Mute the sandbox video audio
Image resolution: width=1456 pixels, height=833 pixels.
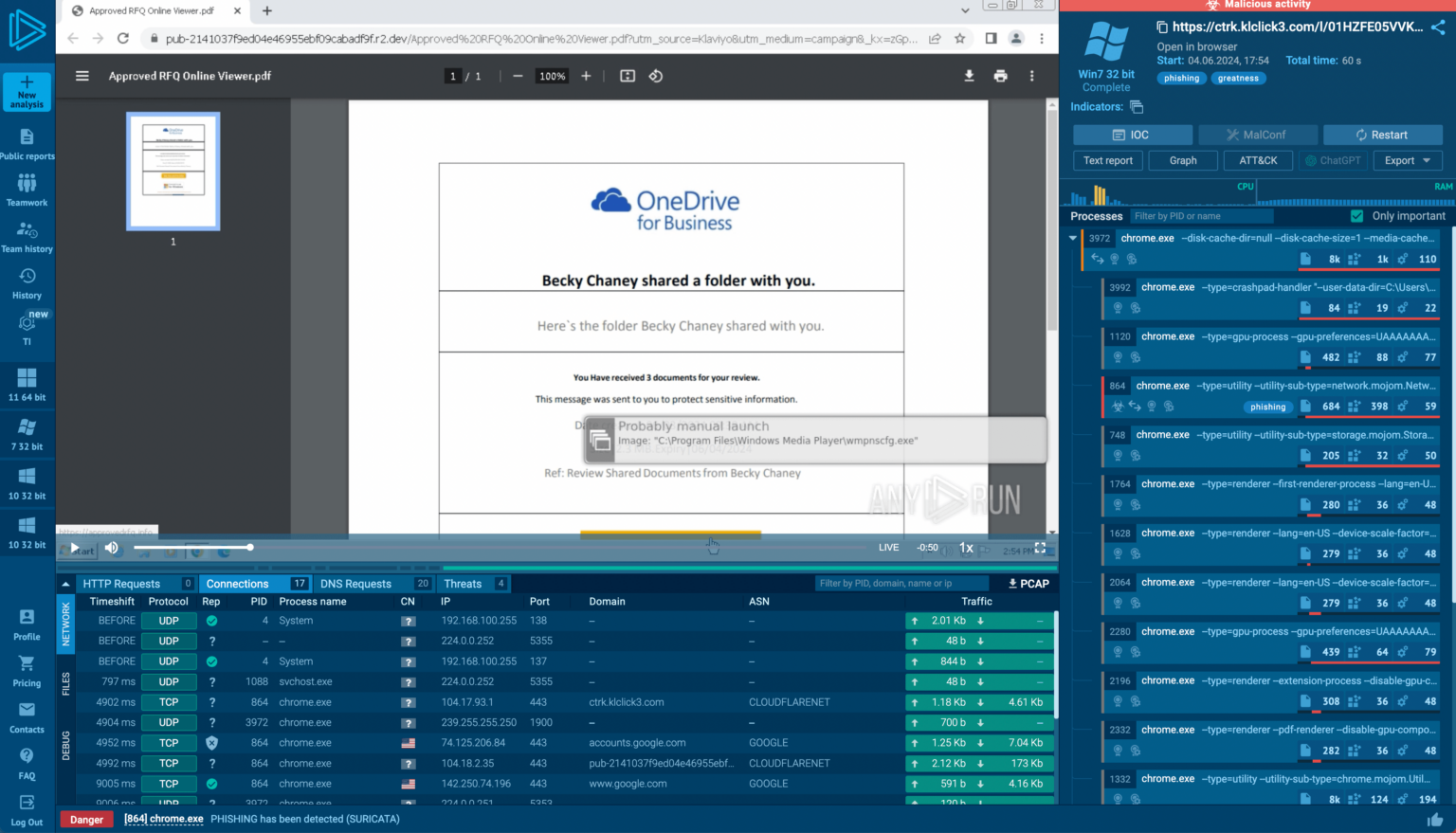111,547
